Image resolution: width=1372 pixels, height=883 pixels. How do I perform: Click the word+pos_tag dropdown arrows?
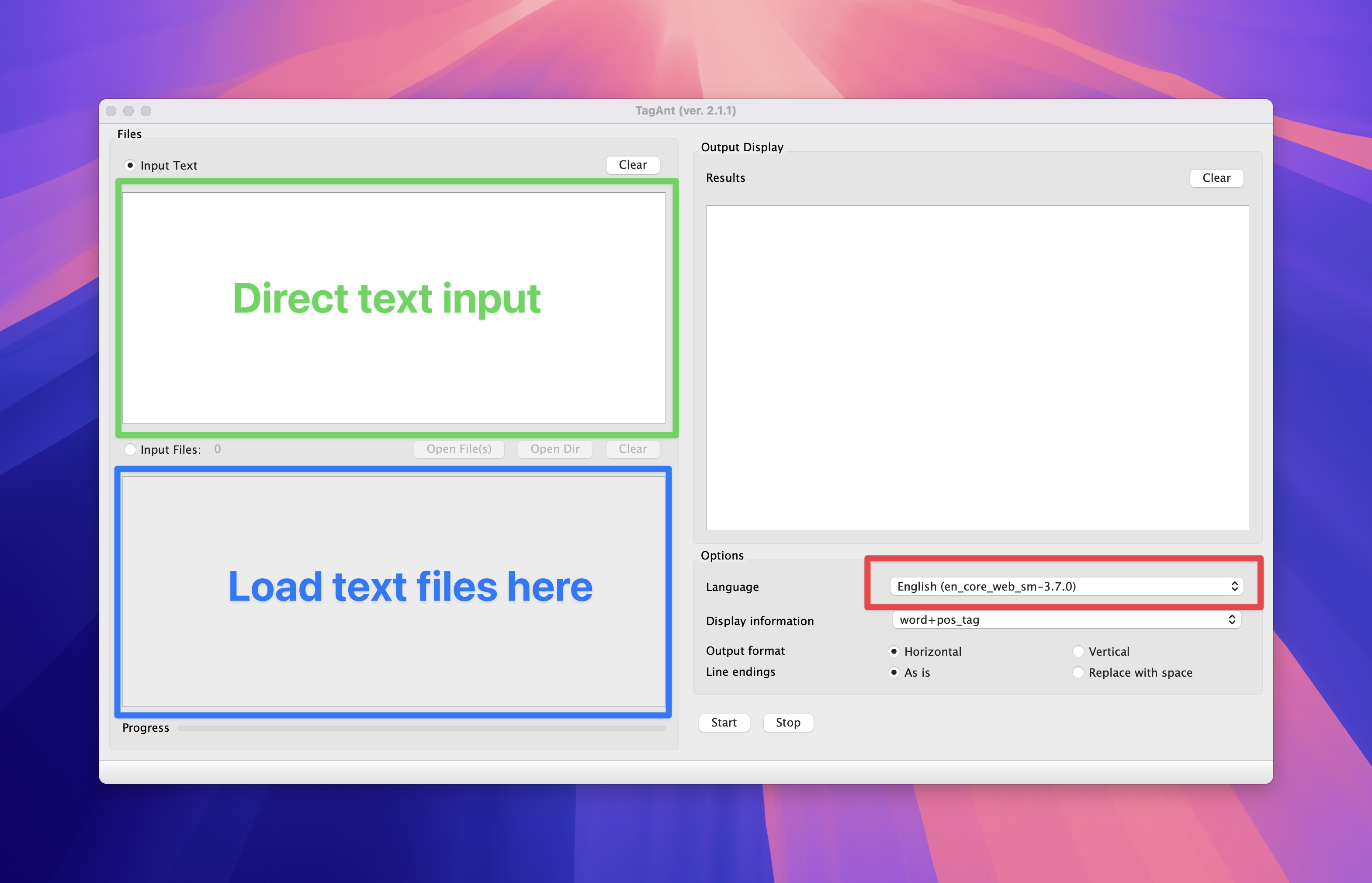[x=1232, y=620]
